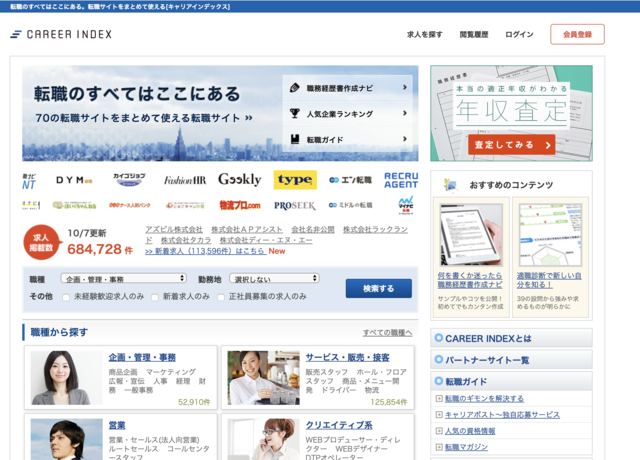
Task: Open the すべての職種へ link
Action: (x=387, y=333)
